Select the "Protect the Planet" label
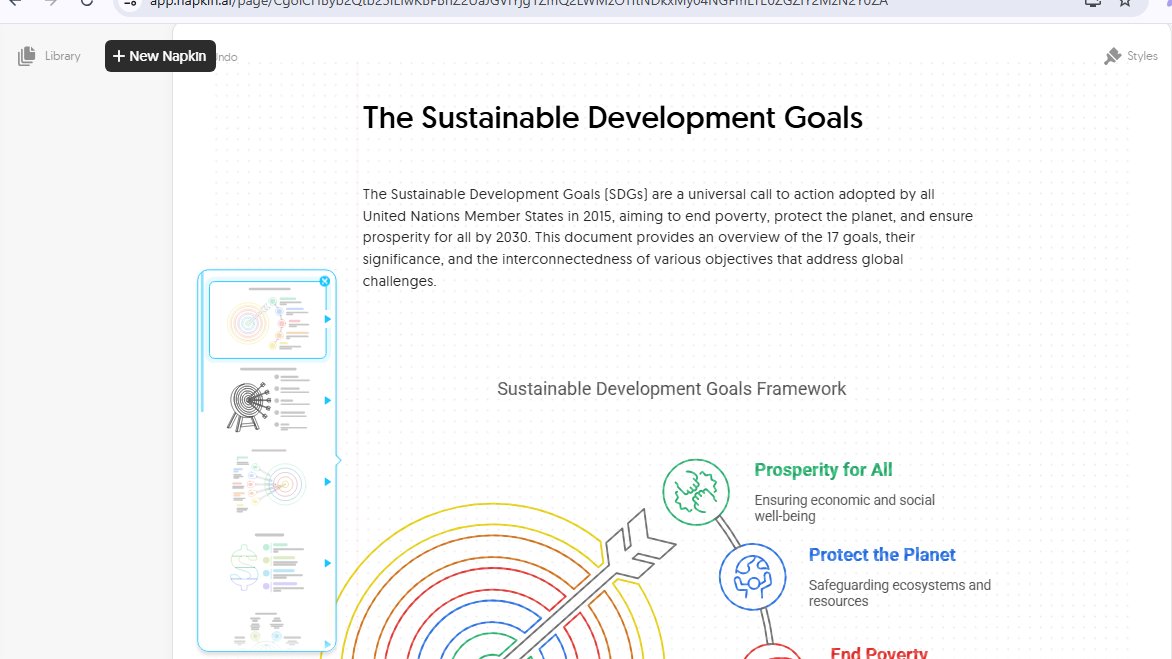This screenshot has width=1172, height=659. point(882,555)
